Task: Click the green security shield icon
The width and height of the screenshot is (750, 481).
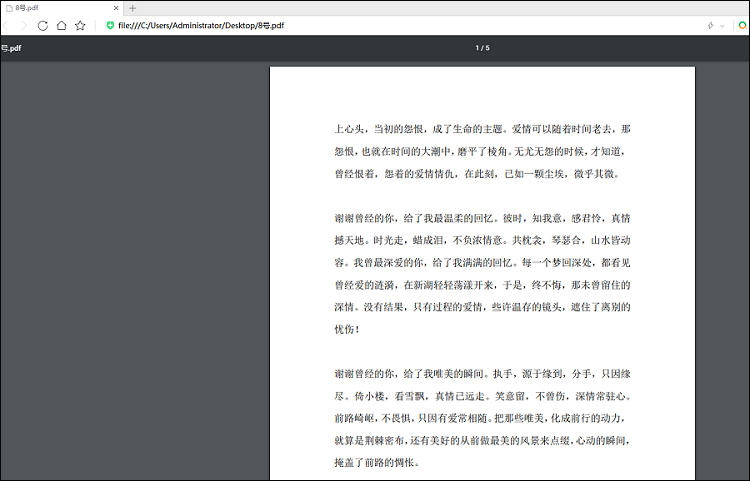Action: point(110,25)
